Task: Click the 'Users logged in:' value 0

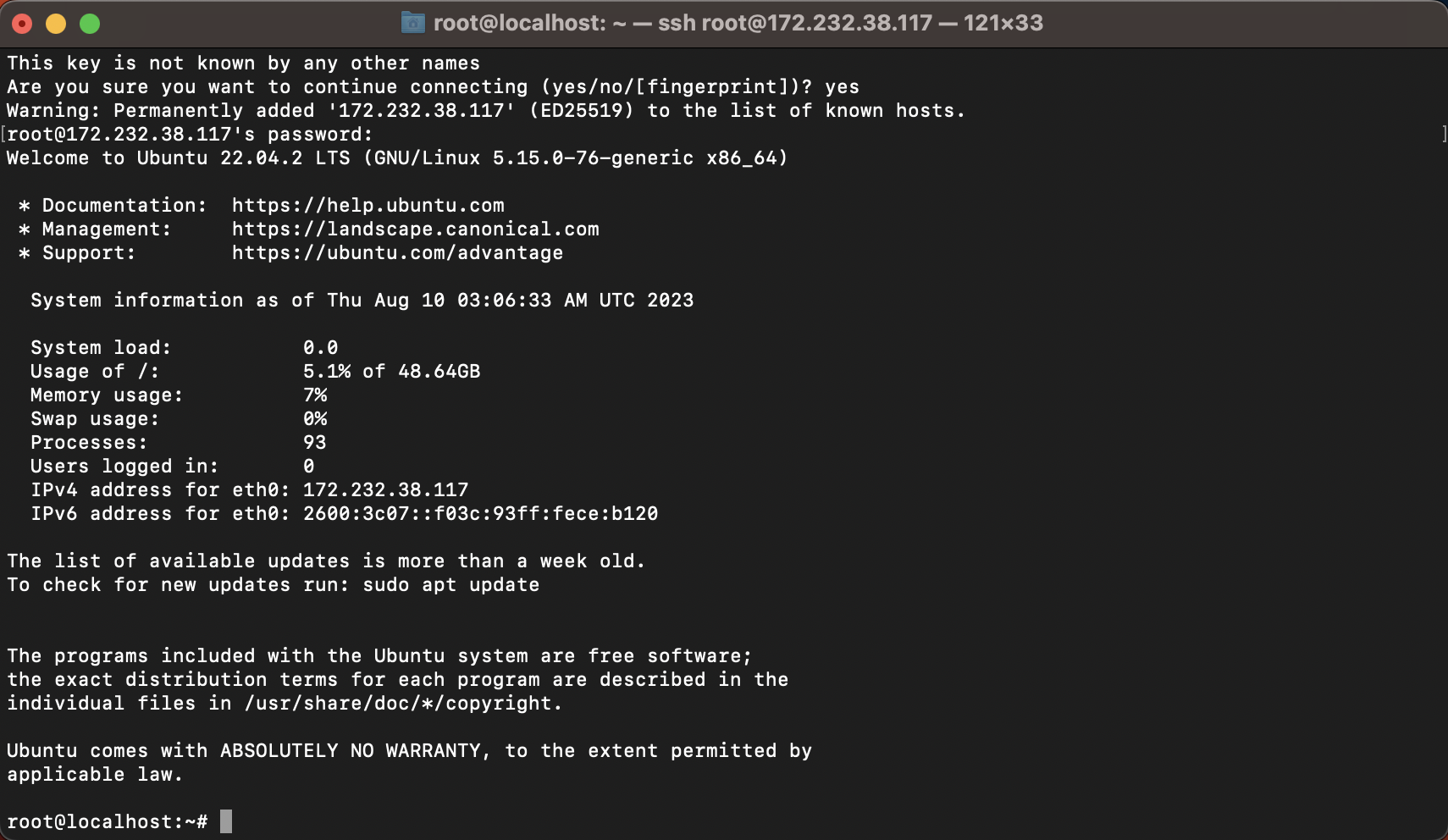Action: (x=309, y=467)
